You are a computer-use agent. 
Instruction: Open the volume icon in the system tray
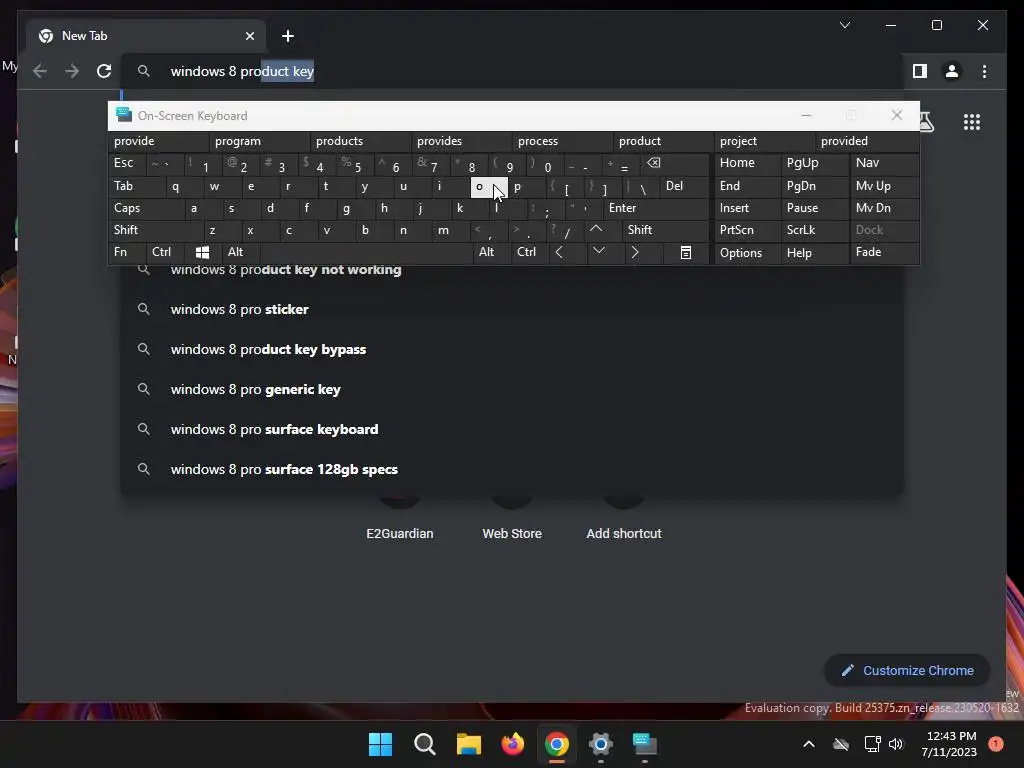[895, 744]
